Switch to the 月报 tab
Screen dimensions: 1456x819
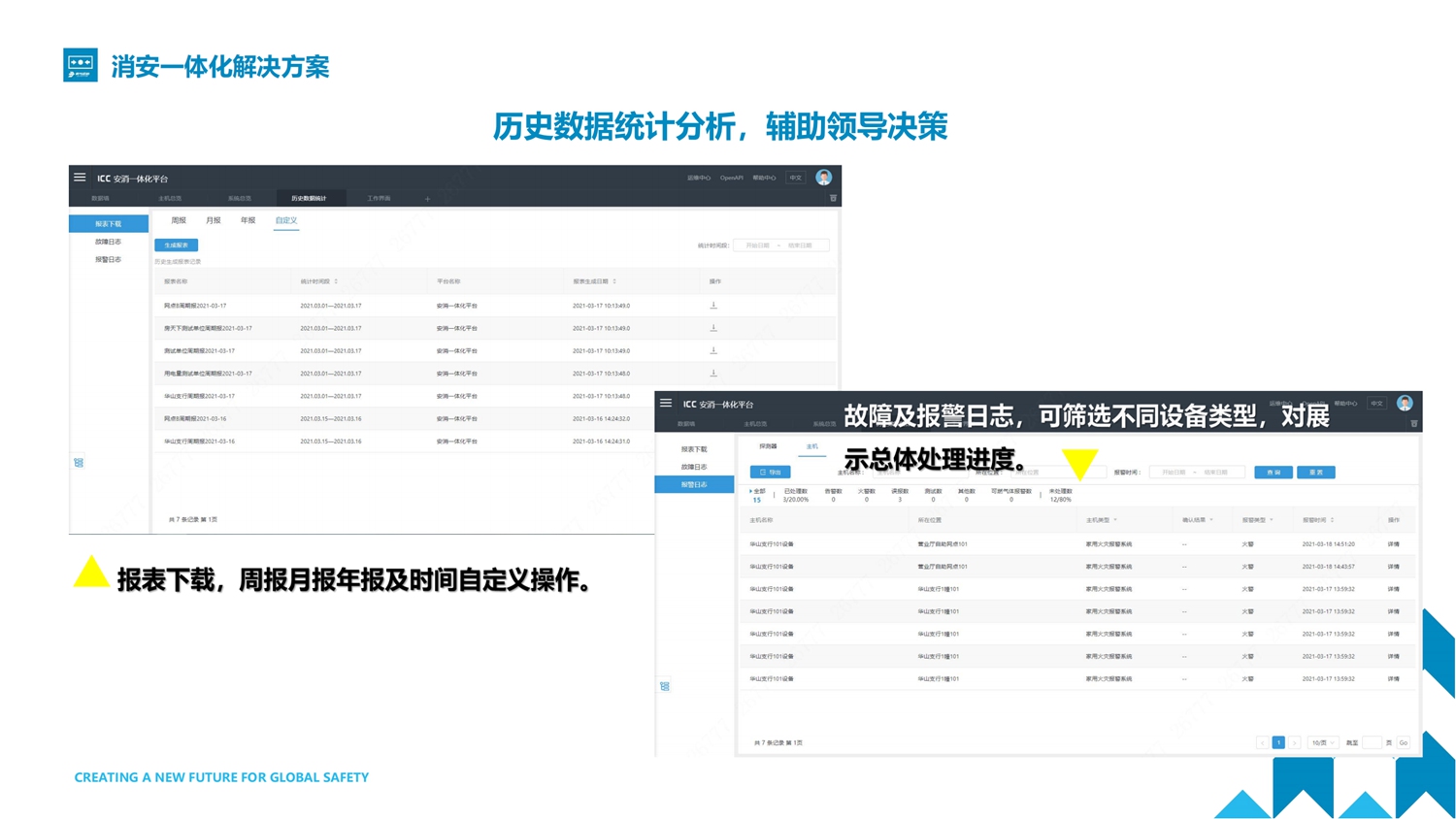pyautogui.click(x=213, y=220)
